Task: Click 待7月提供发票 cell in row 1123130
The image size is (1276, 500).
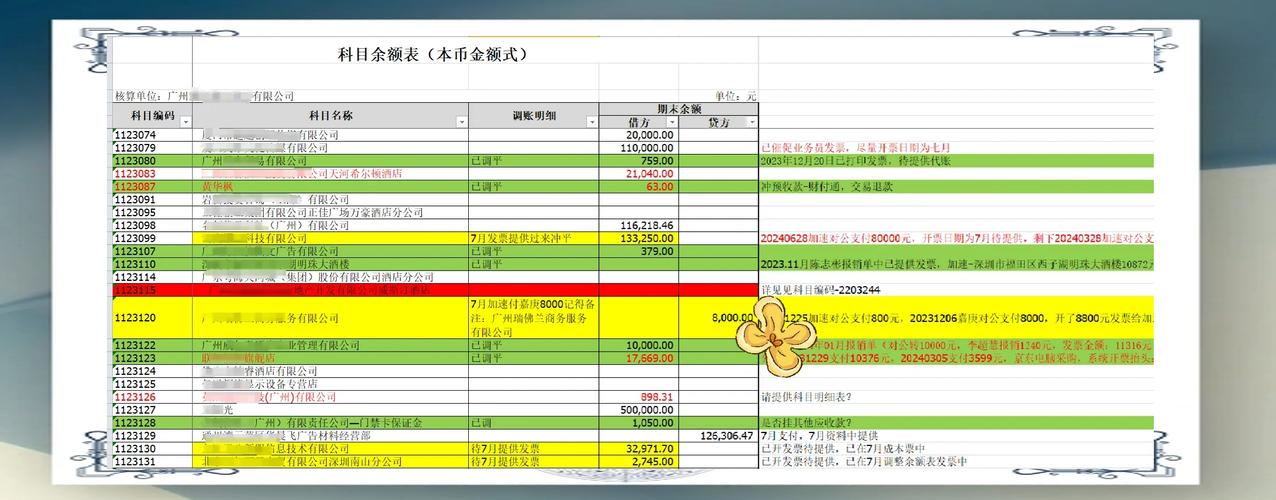Action: pyautogui.click(x=534, y=449)
